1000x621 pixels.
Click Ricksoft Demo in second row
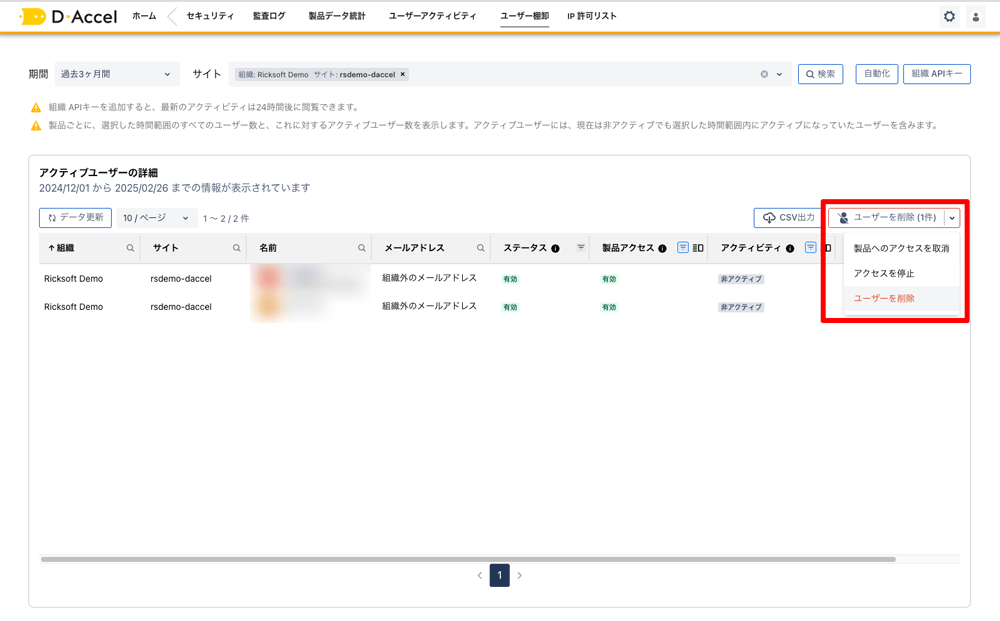coord(73,307)
